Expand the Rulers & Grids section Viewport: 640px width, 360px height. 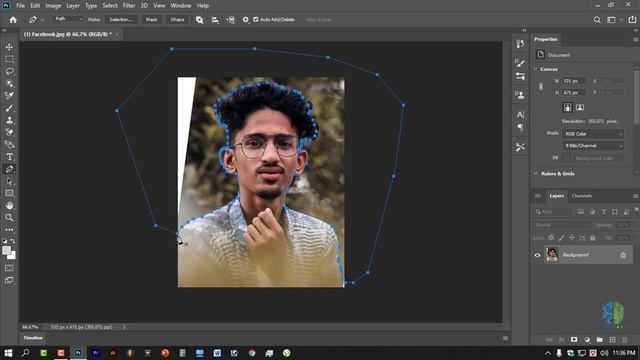pyautogui.click(x=535, y=173)
